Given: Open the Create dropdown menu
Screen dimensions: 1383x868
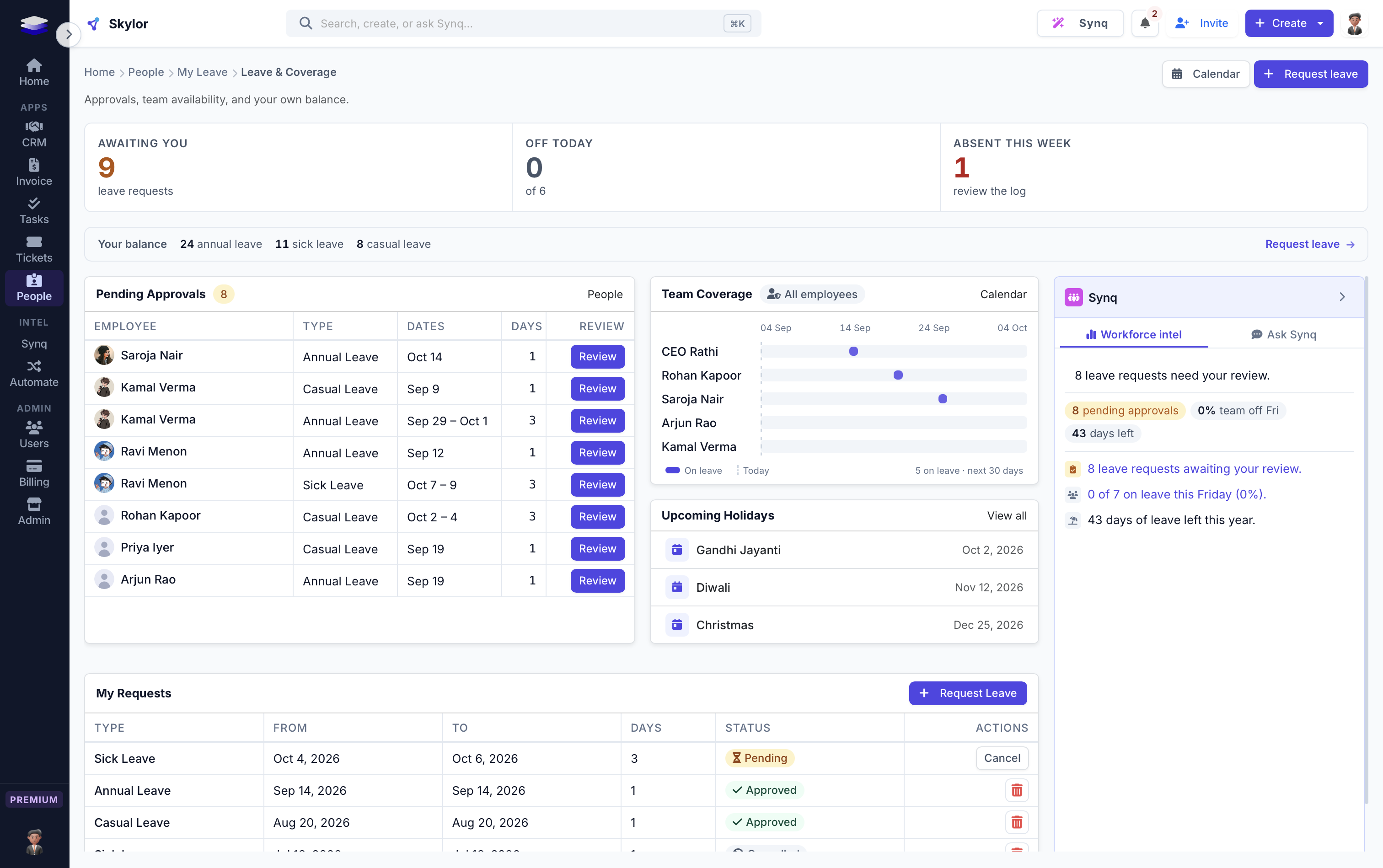Looking at the screenshot, I should pyautogui.click(x=1289, y=23).
